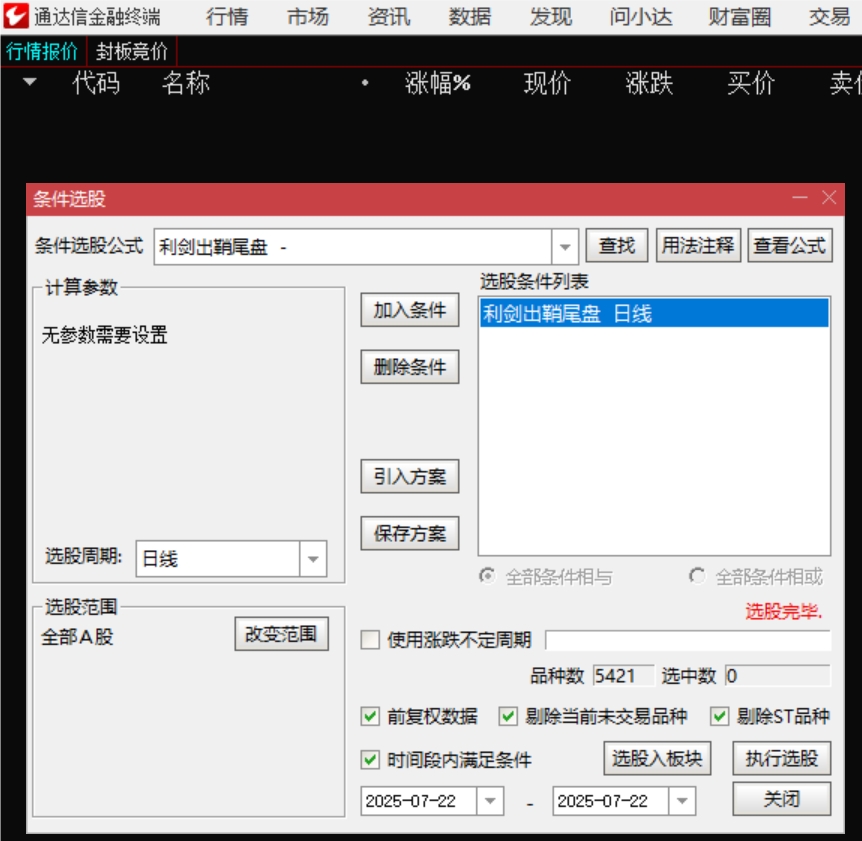Open the end date picker arrow
Screen dimensions: 862x841
(682, 801)
